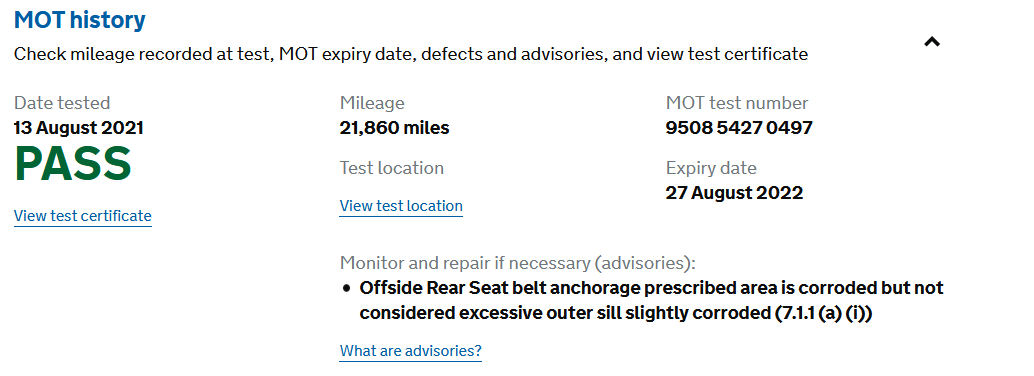This screenshot has width=1034, height=376.
Task: Click the MOT history heading
Action: 80,20
